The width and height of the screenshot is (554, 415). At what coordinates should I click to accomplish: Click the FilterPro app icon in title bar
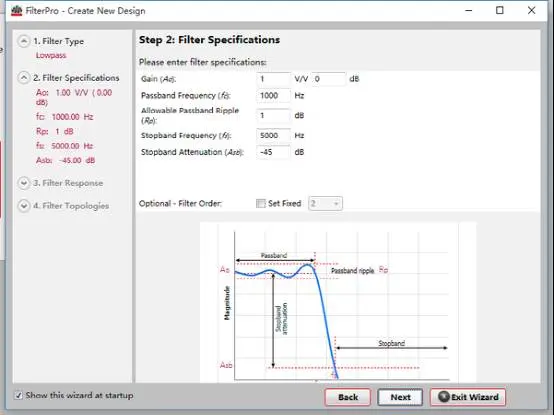(17, 11)
